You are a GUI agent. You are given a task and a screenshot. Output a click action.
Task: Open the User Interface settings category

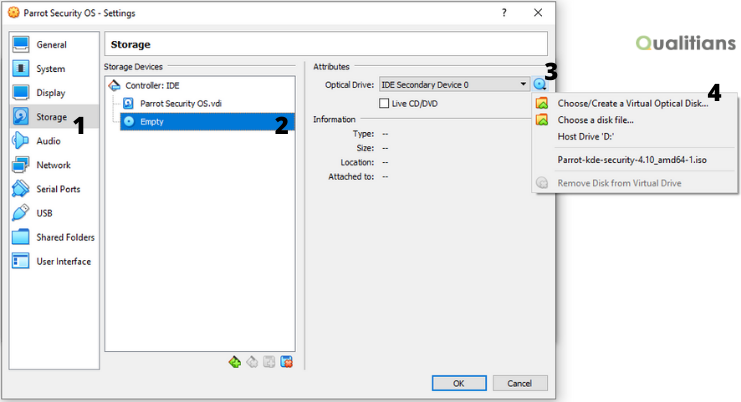click(53, 261)
